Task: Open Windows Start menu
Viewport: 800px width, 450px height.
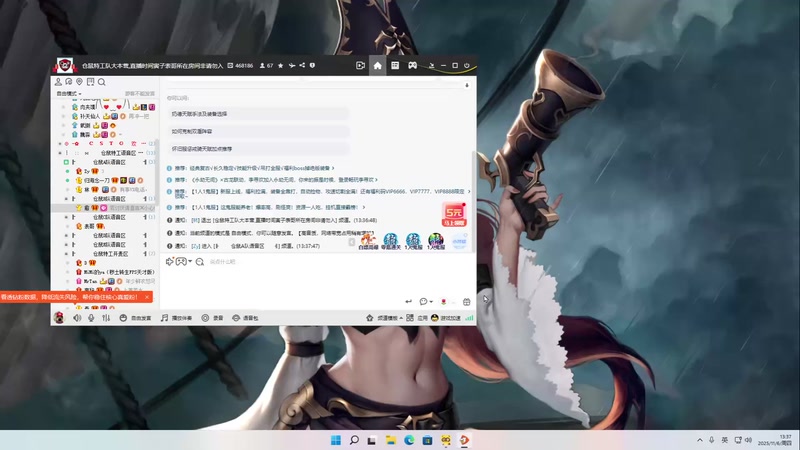Action: 336,440
